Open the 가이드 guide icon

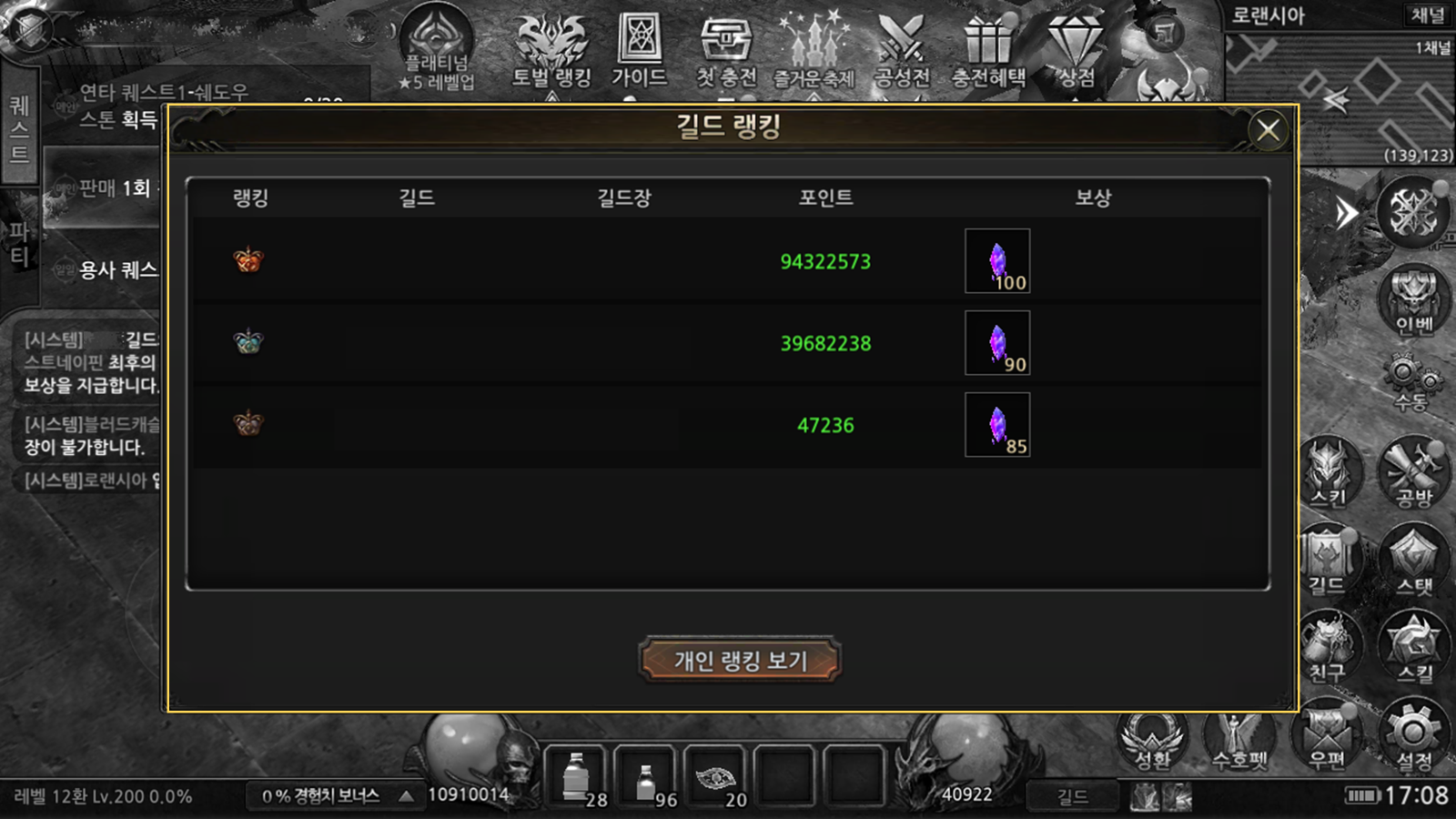[x=639, y=50]
